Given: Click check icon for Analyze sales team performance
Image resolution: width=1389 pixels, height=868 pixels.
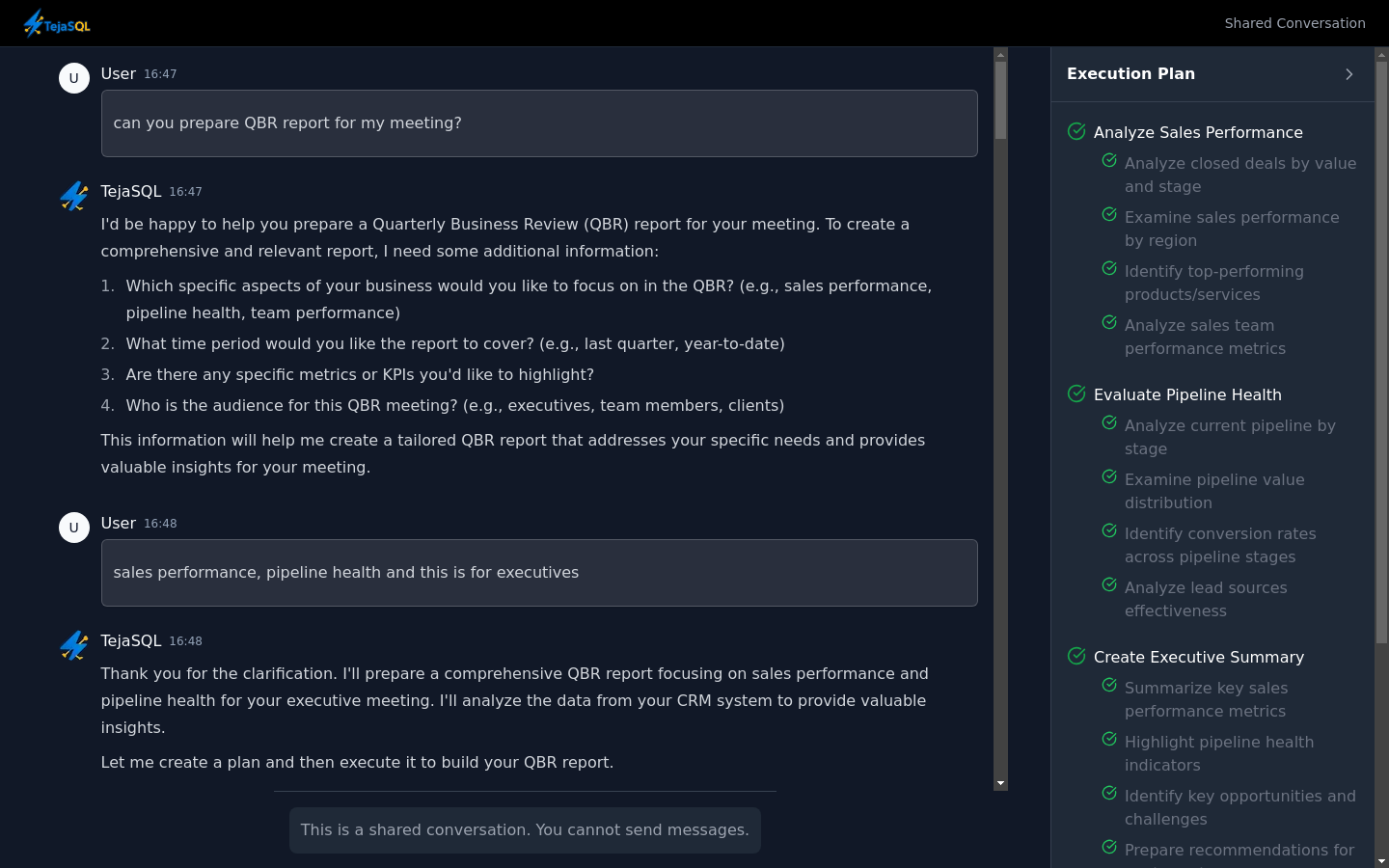Looking at the screenshot, I should 1109,322.
